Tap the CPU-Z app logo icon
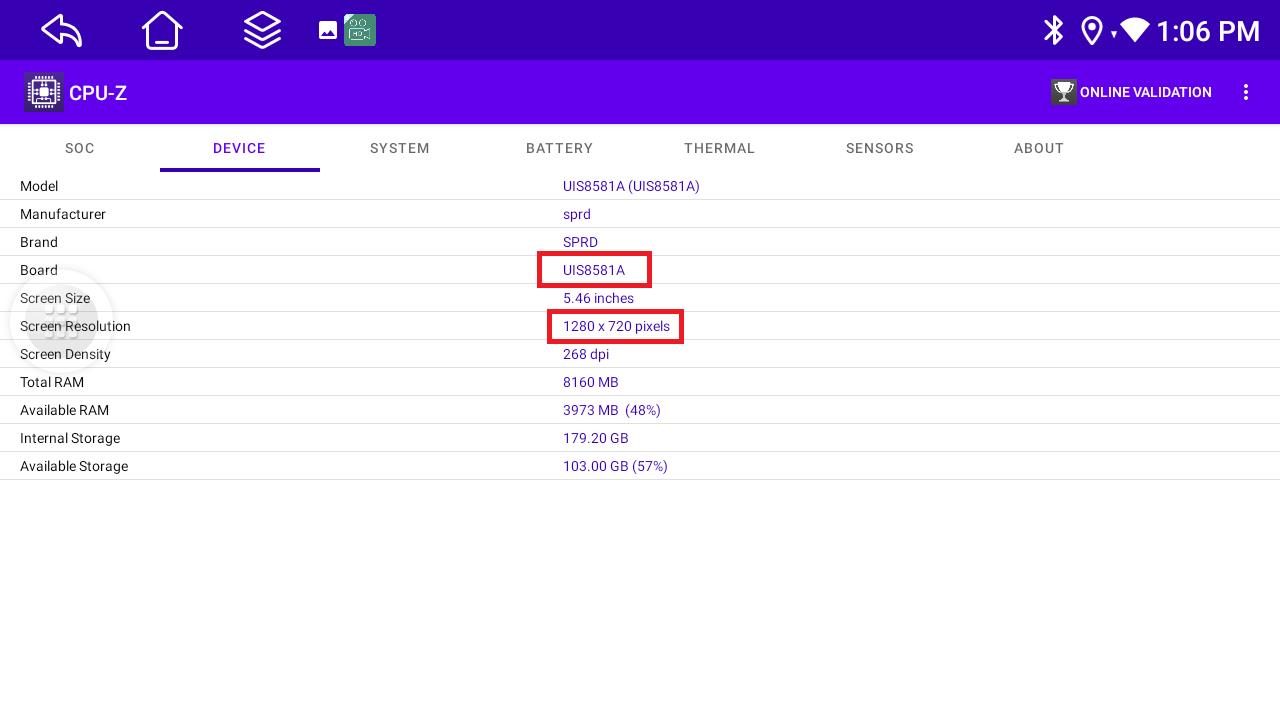Viewport: 1280px width, 720px height. tap(44, 92)
